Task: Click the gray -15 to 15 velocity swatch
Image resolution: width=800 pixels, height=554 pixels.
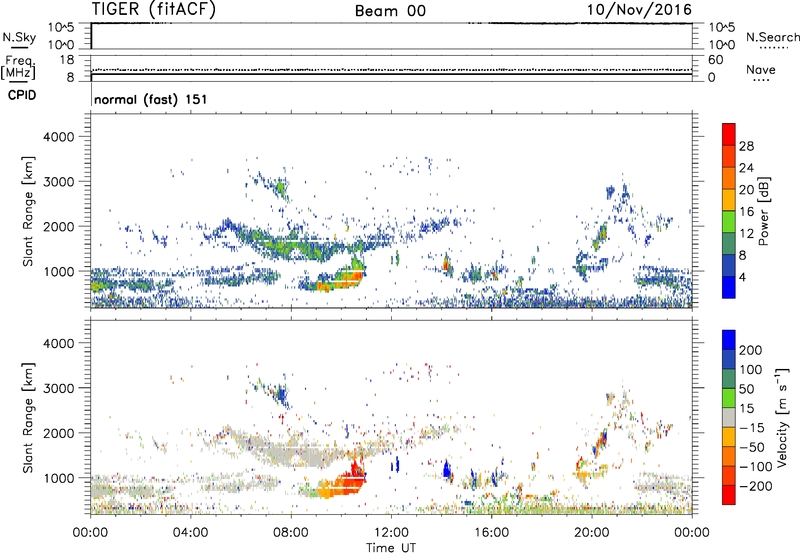Action: tap(729, 417)
